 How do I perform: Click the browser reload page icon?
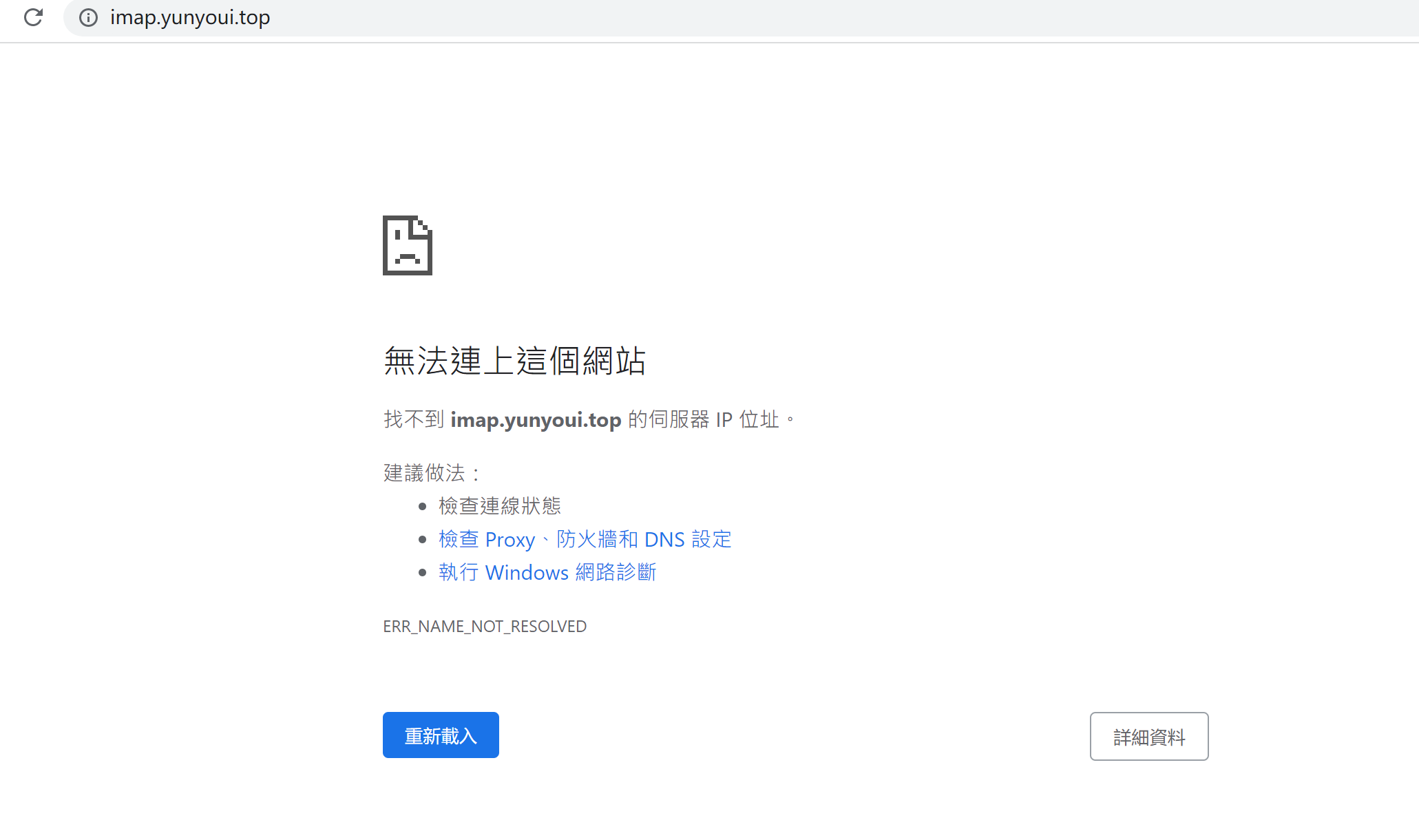[33, 17]
